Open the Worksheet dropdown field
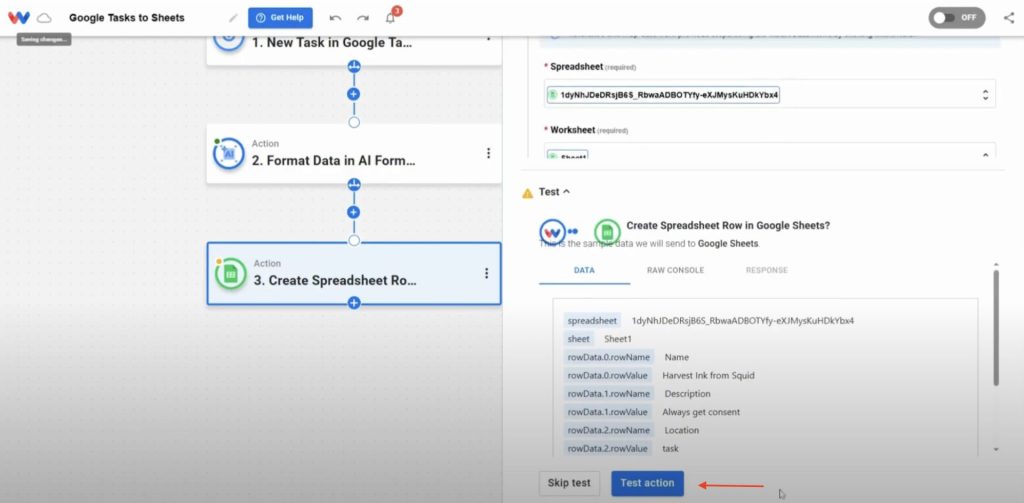 point(770,151)
